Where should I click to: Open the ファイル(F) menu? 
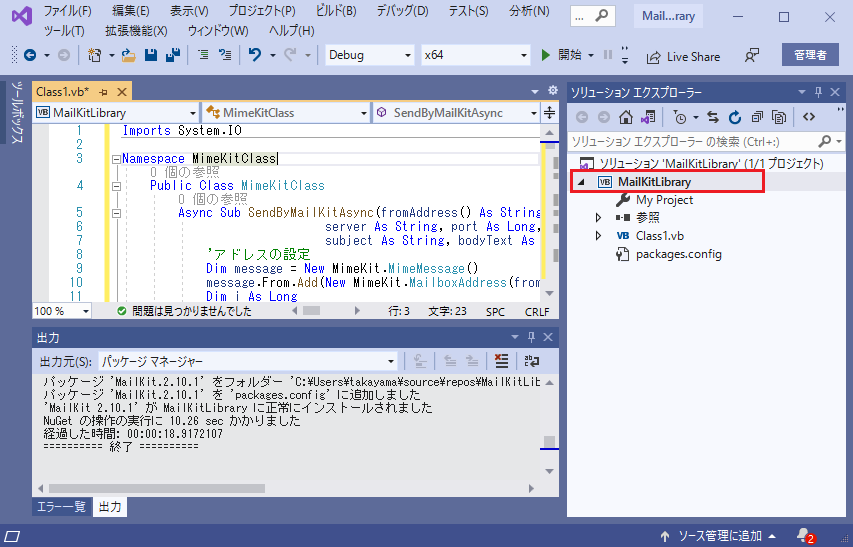point(67,11)
